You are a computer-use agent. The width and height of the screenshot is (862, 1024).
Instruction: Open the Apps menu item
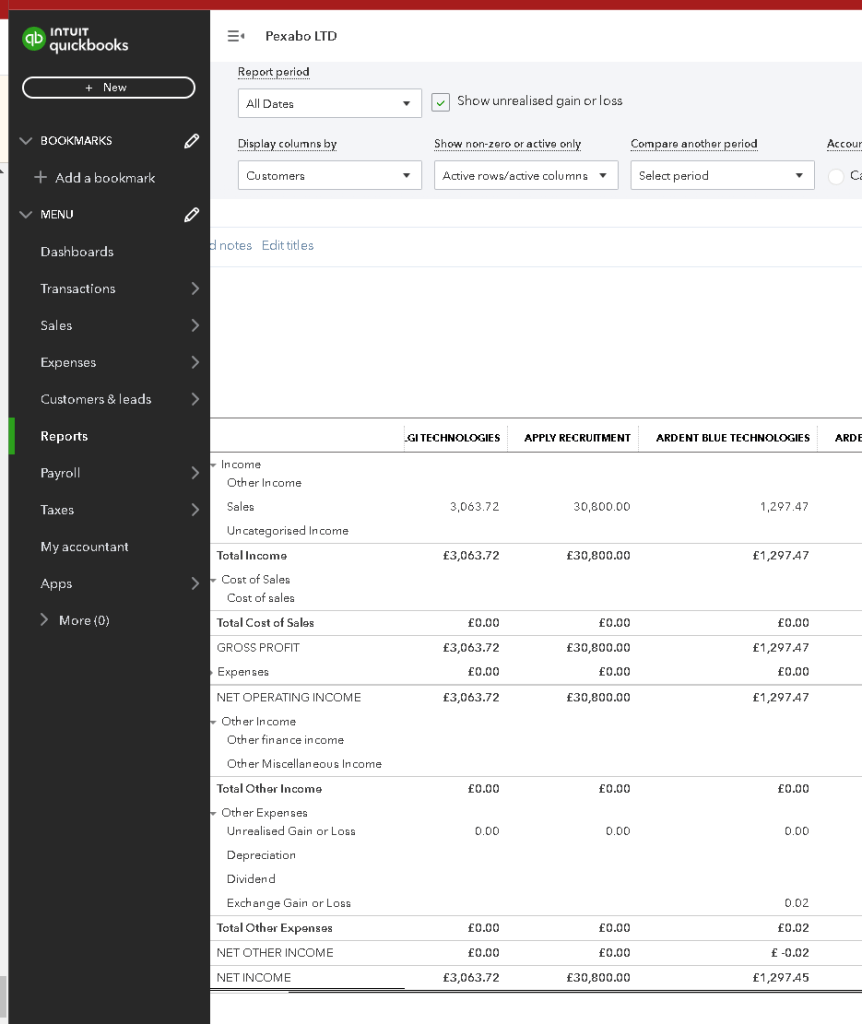[56, 584]
